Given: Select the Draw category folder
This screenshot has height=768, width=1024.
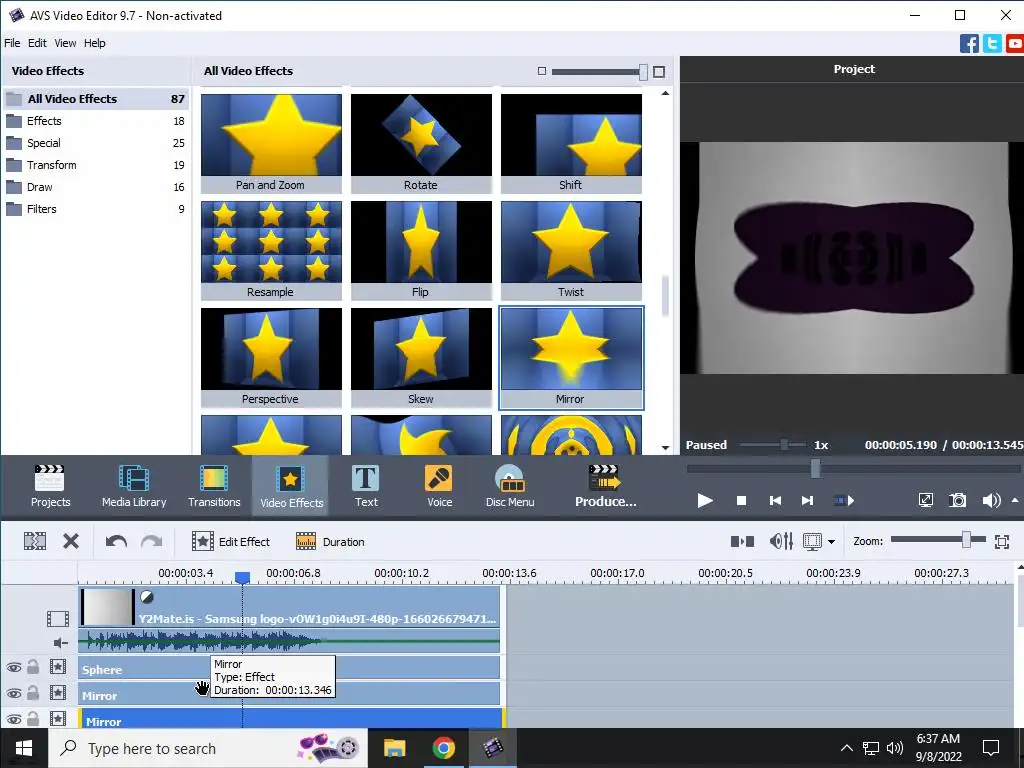Looking at the screenshot, I should pyautogui.click(x=95, y=187).
